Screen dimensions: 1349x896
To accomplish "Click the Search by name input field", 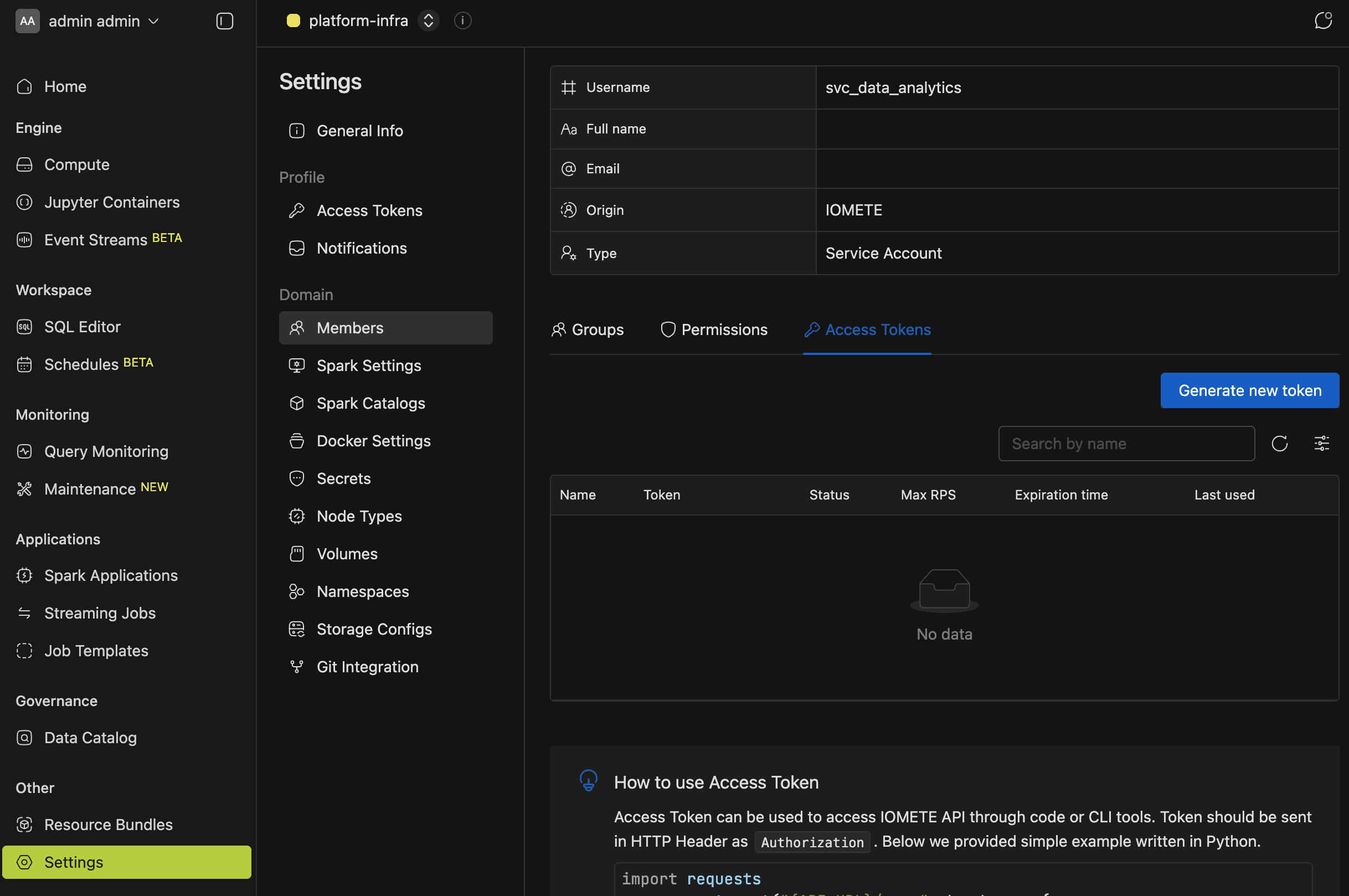I will pos(1125,443).
